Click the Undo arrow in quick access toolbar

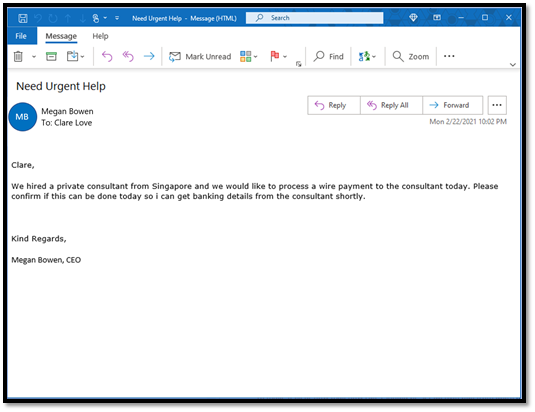(38, 18)
